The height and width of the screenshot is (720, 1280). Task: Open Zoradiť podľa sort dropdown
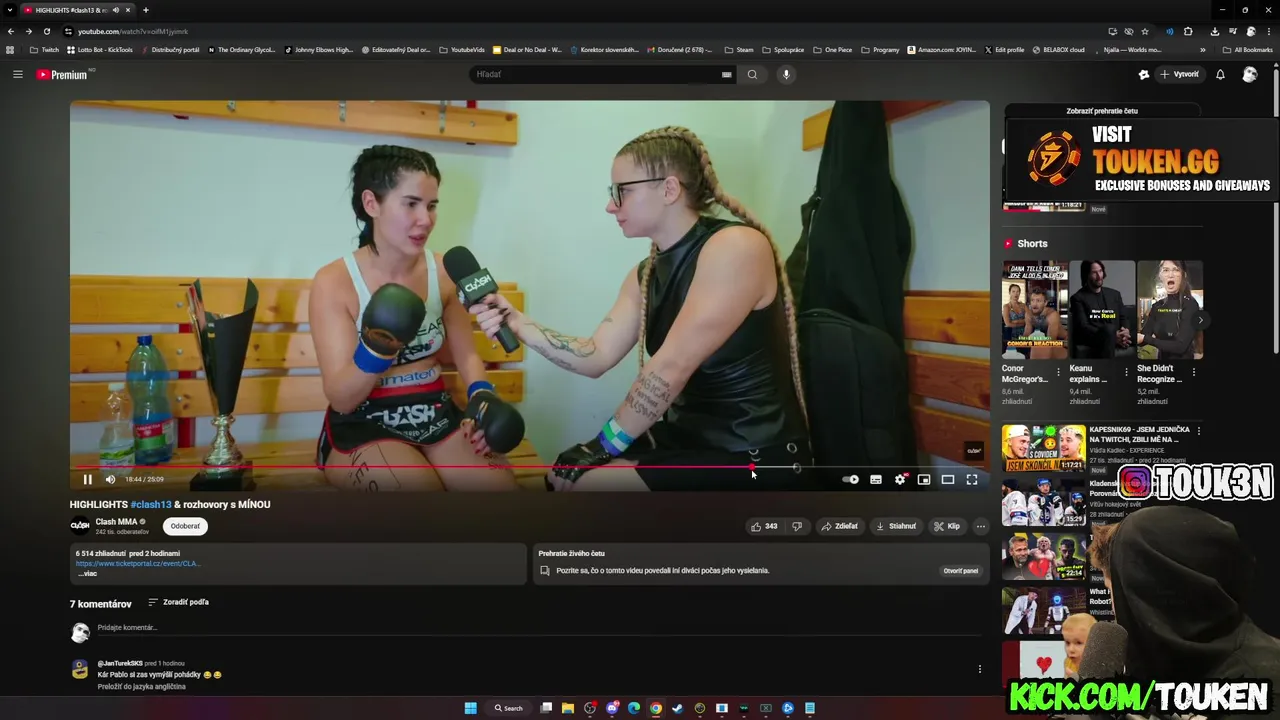coord(179,602)
